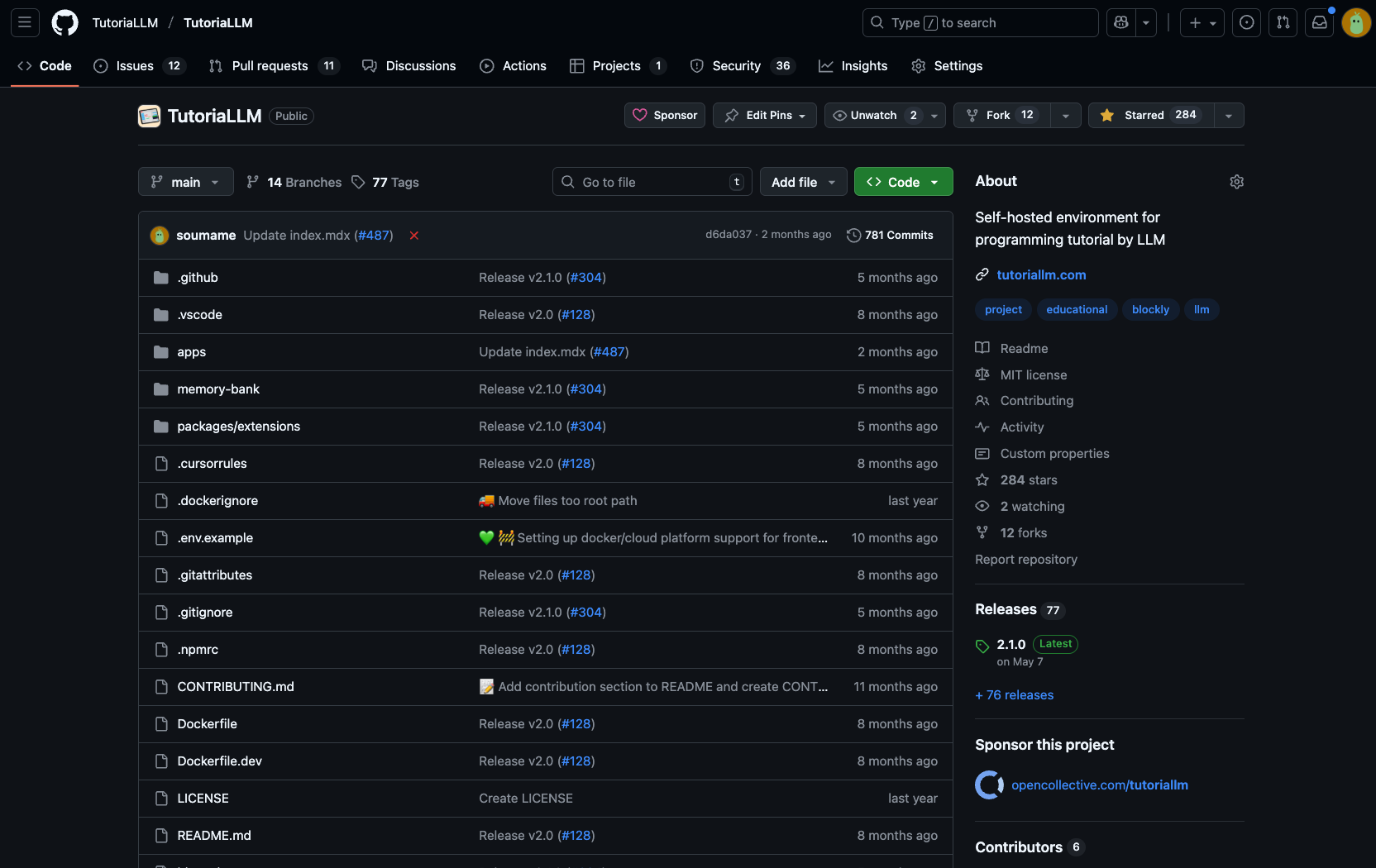Select the educational topic tag
The height and width of the screenshot is (868, 1376).
pyautogui.click(x=1077, y=310)
